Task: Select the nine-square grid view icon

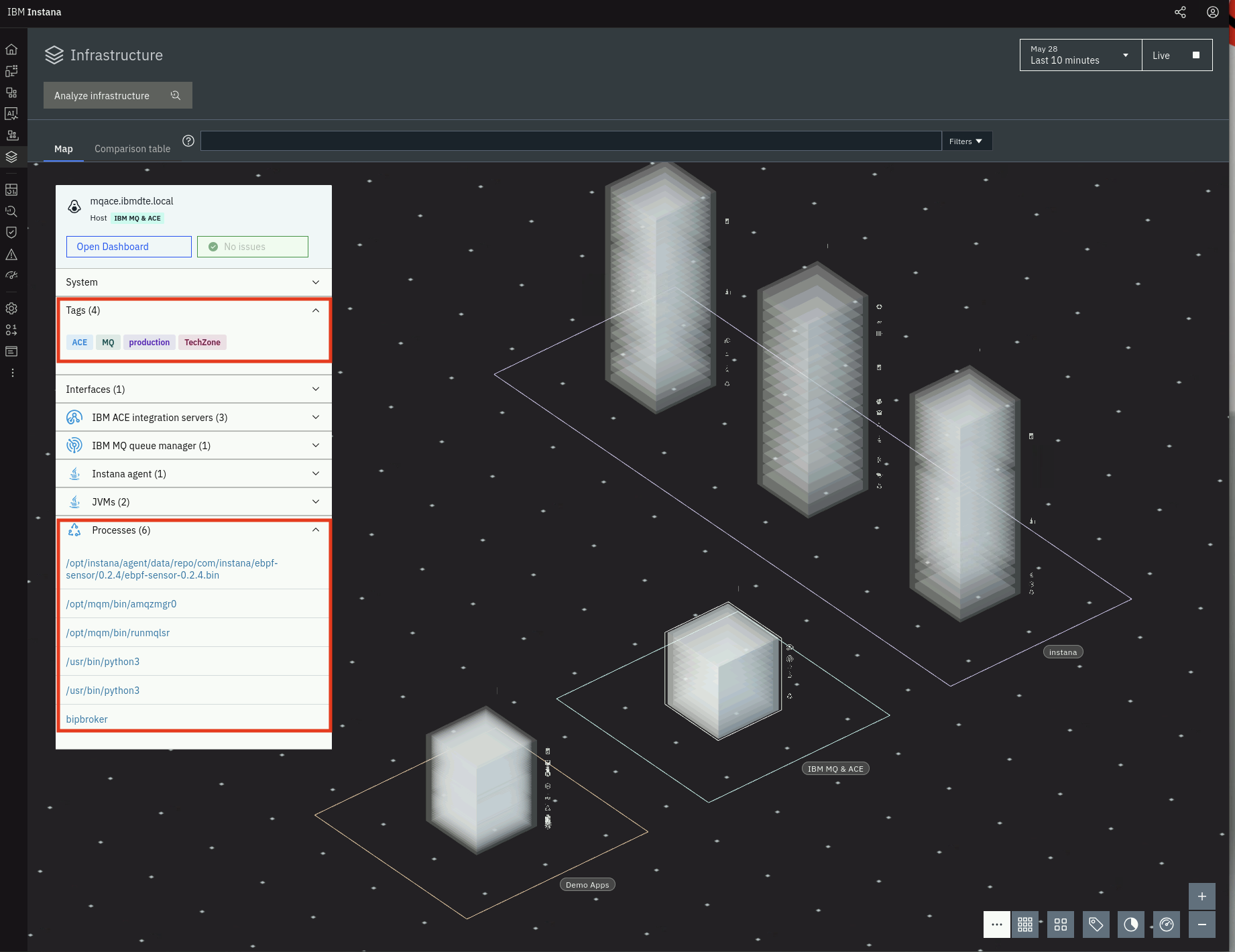Action: tap(1025, 925)
